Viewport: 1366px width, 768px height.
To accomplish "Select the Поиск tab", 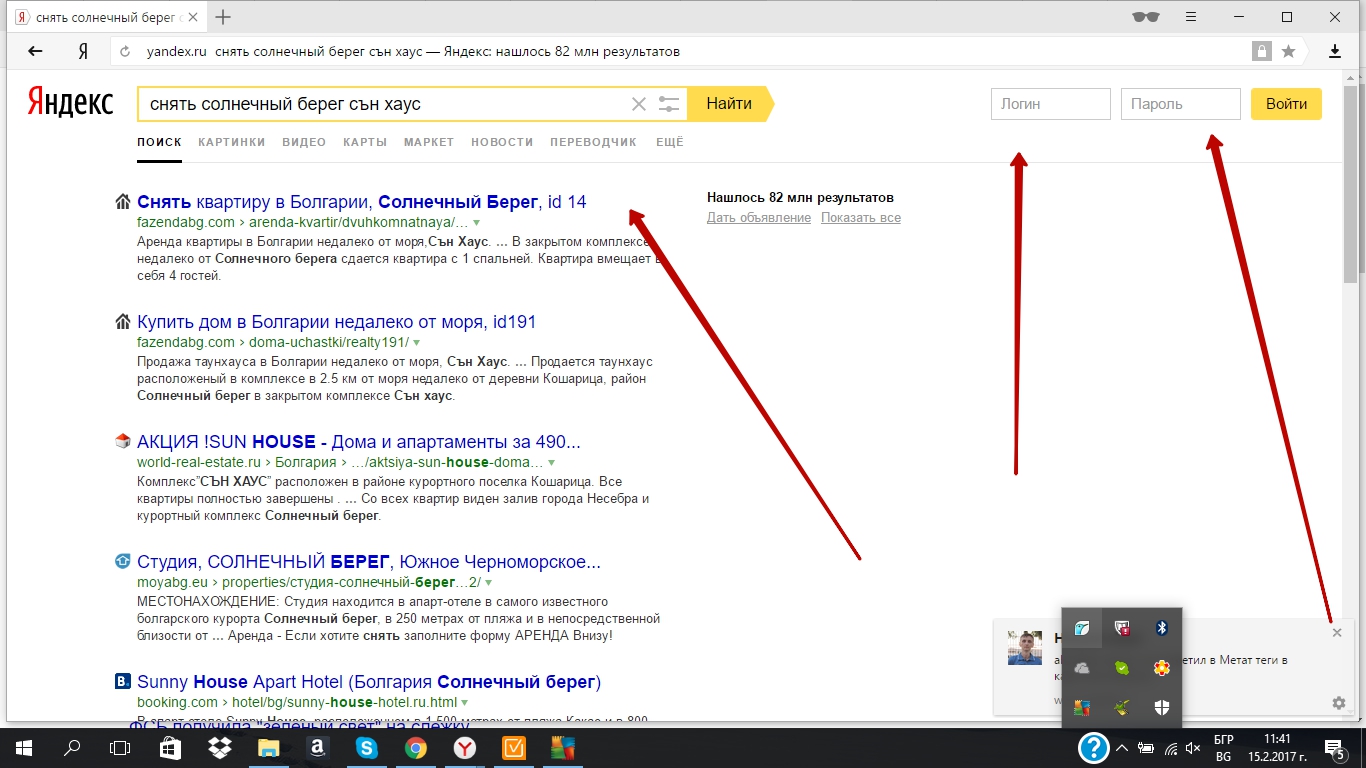I will tap(159, 142).
